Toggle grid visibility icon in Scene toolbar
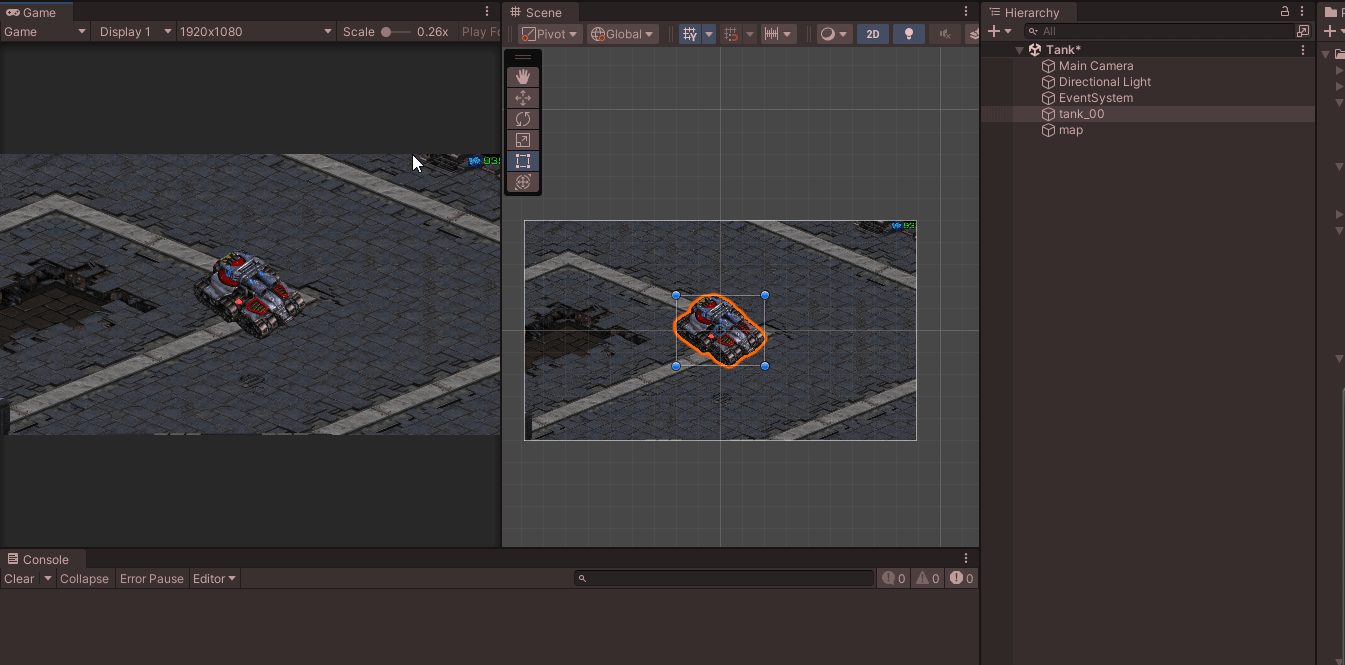This screenshot has width=1345, height=665. pos(690,34)
